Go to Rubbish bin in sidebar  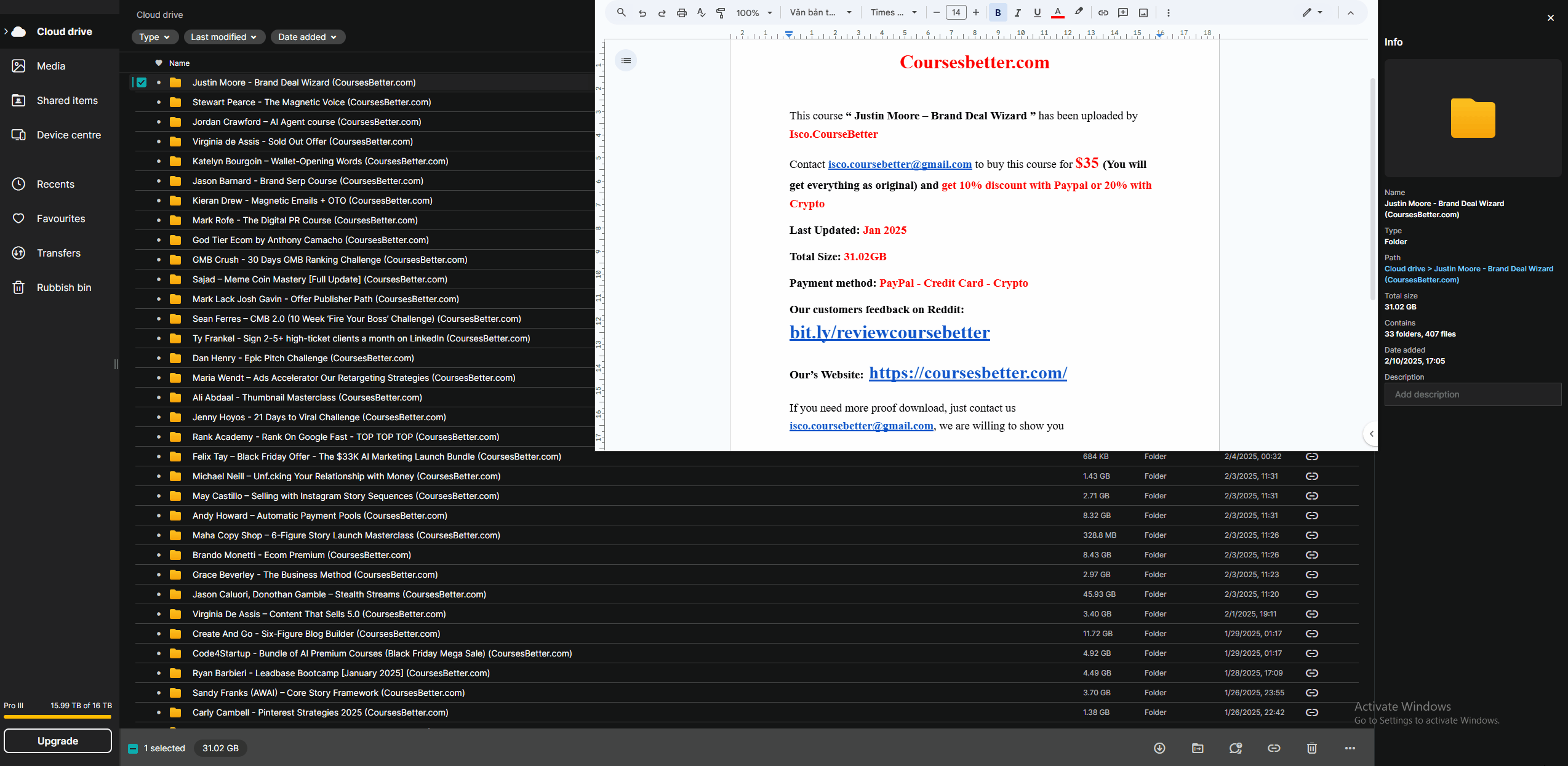tap(64, 287)
